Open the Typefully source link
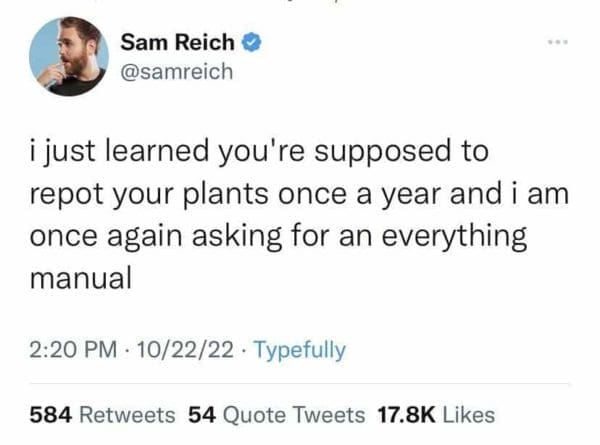 299,350
